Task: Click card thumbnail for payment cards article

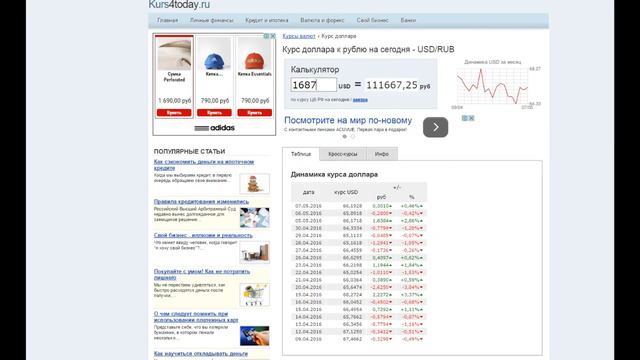Action: [254, 336]
